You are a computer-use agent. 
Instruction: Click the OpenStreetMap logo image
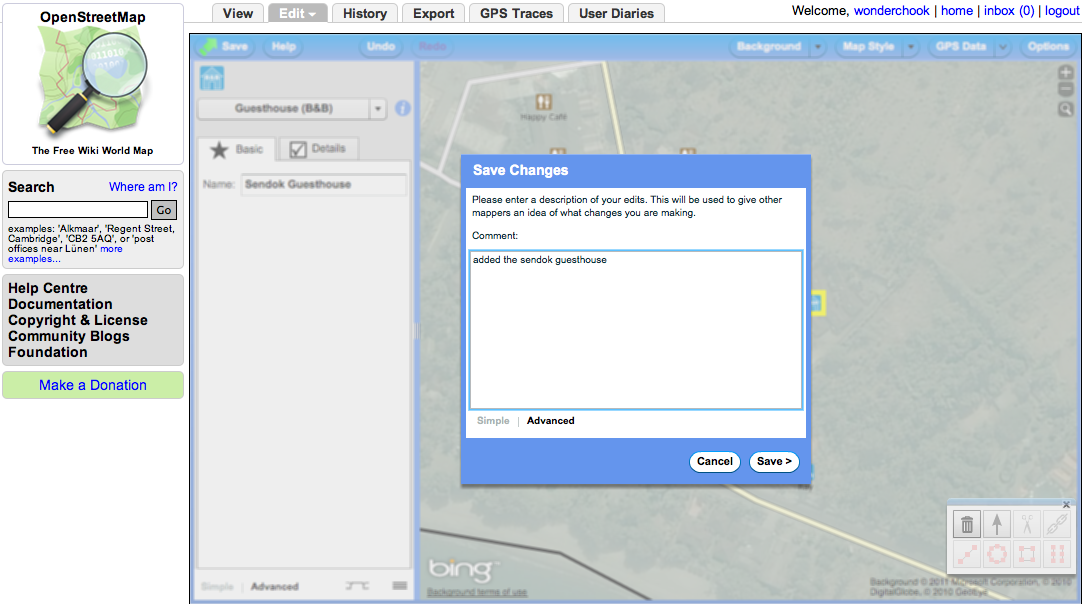[92, 82]
